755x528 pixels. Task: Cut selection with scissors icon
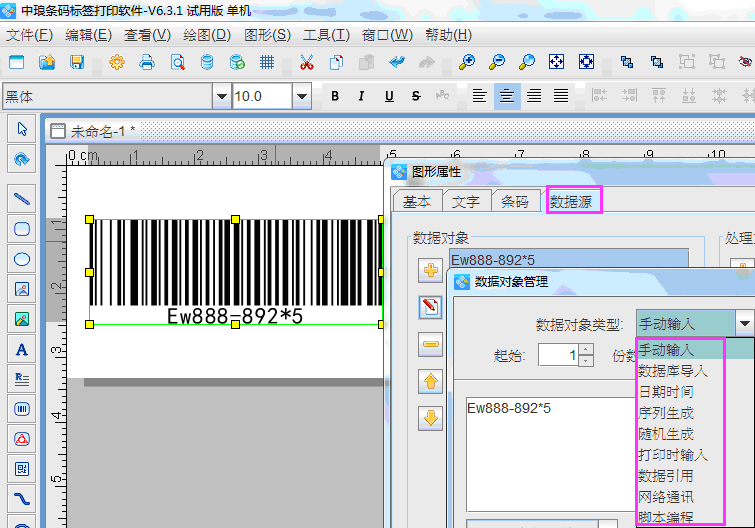[x=307, y=62]
